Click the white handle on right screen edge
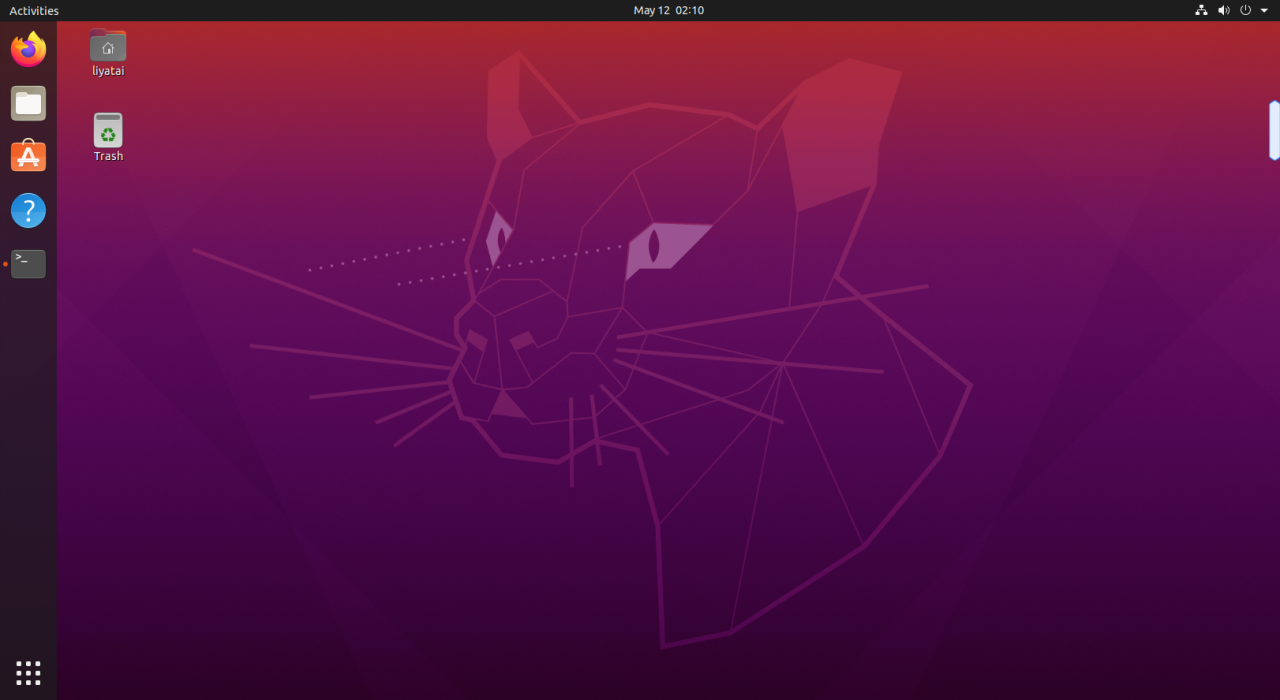 click(1274, 130)
